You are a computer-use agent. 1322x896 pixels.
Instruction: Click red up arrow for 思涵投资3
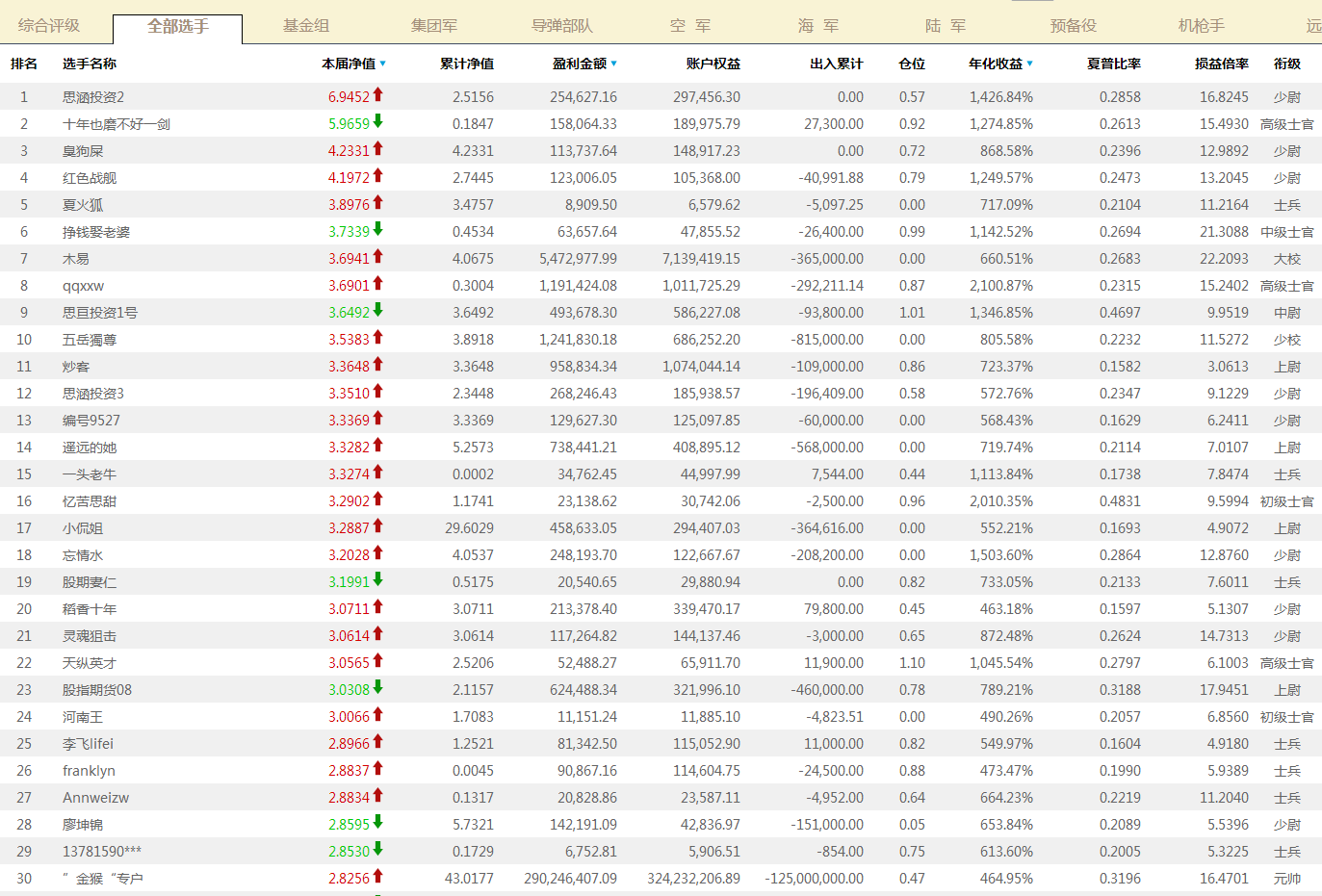pos(378,391)
